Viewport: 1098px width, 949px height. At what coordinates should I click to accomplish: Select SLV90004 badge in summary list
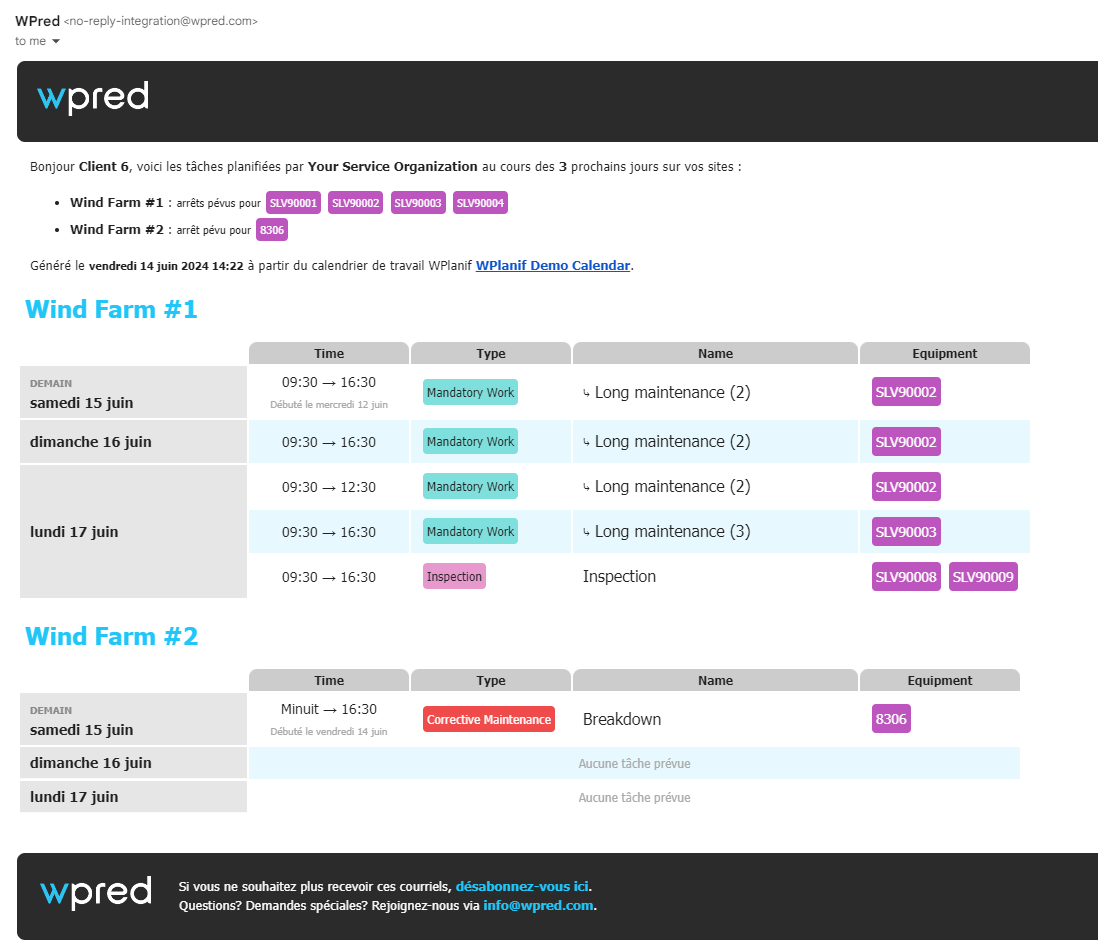480,203
